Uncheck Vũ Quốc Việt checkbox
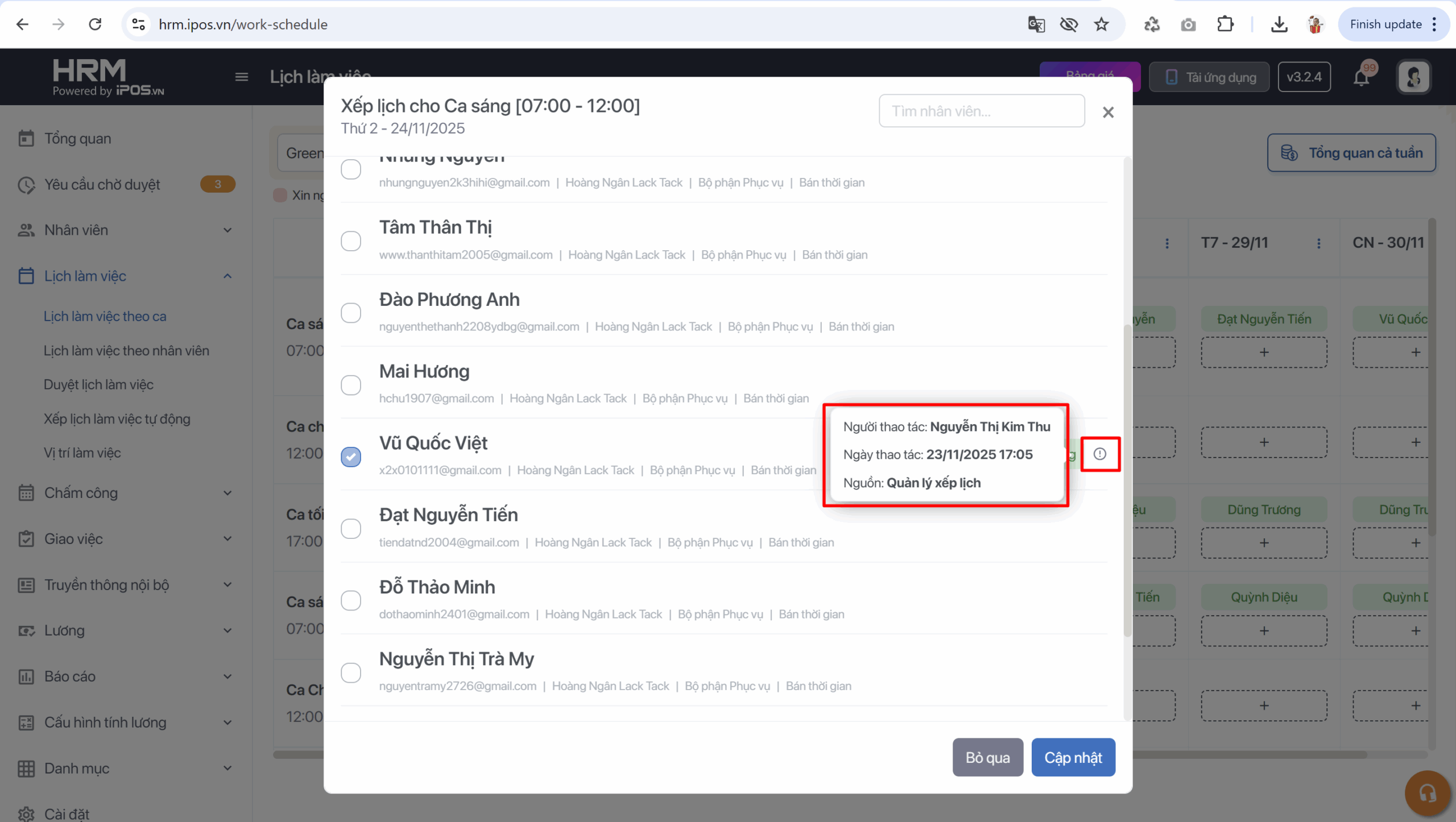The height and width of the screenshot is (822, 1456). click(x=351, y=456)
